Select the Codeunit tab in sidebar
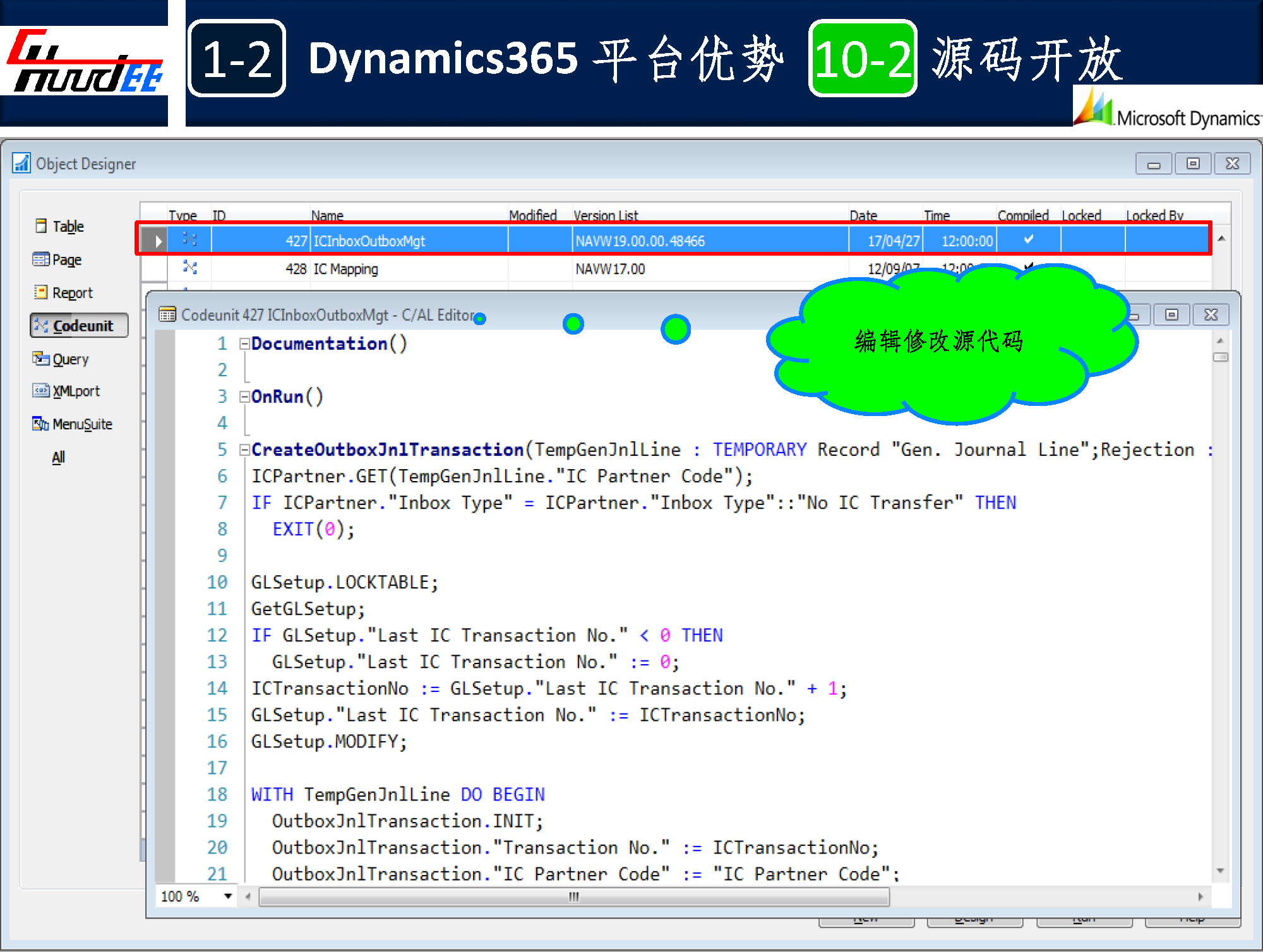 point(79,326)
